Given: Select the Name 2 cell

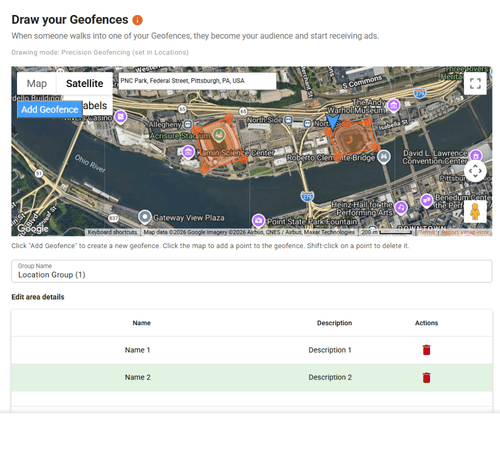Looking at the screenshot, I should tap(138, 377).
